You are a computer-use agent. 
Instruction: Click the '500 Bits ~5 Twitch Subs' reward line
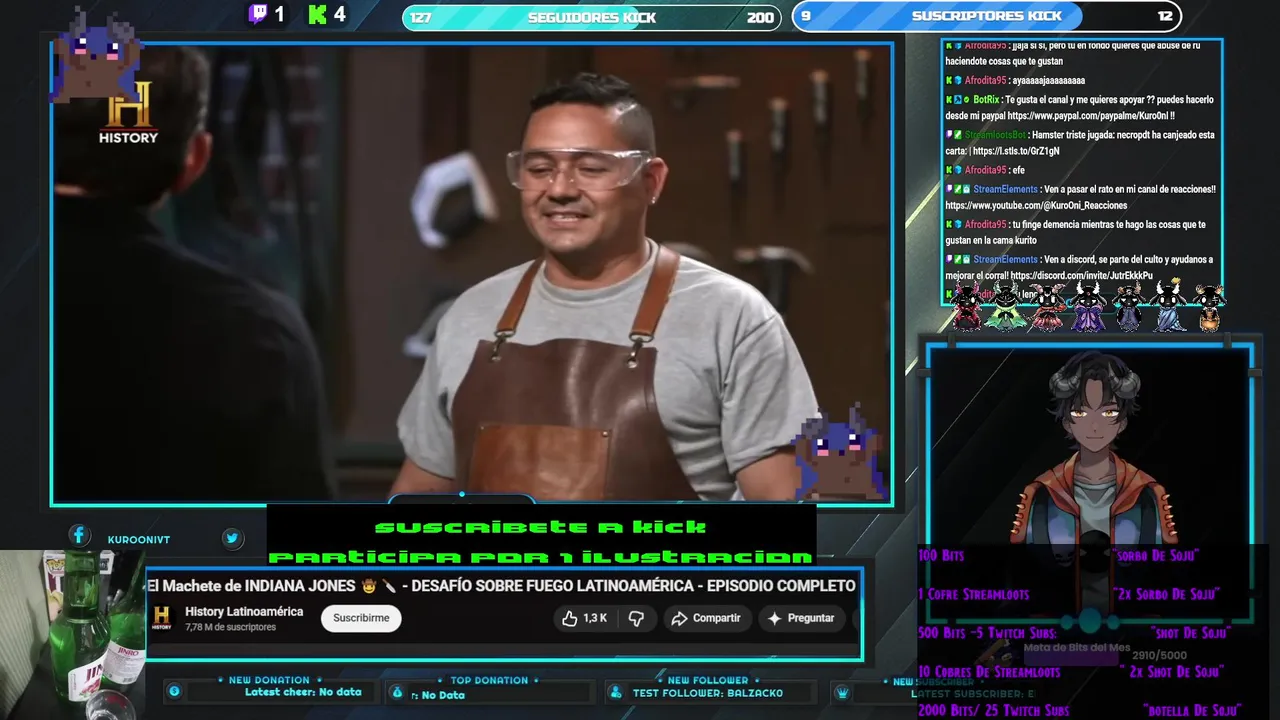pos(987,633)
